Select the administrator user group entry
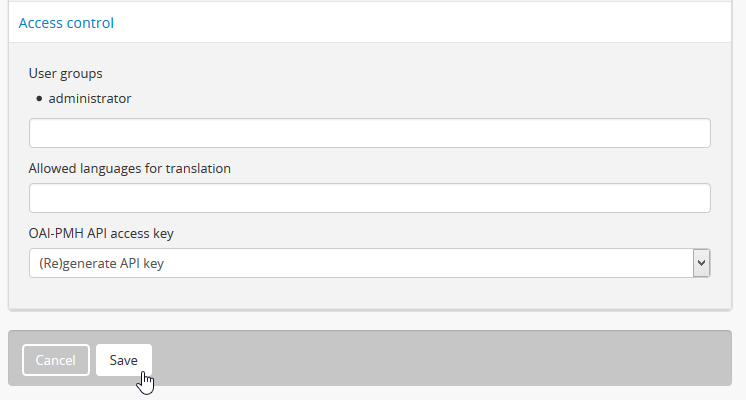746x400 pixels. pos(90,99)
